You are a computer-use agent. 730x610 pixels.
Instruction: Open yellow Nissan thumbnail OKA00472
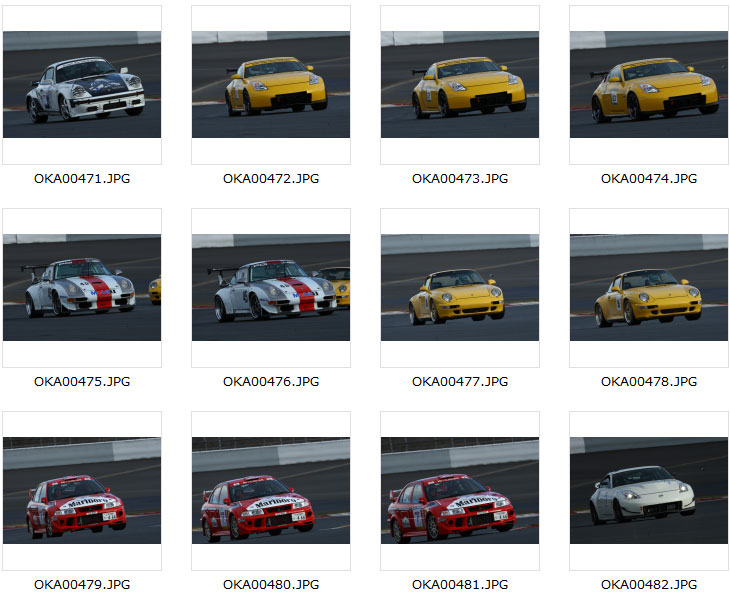point(271,84)
